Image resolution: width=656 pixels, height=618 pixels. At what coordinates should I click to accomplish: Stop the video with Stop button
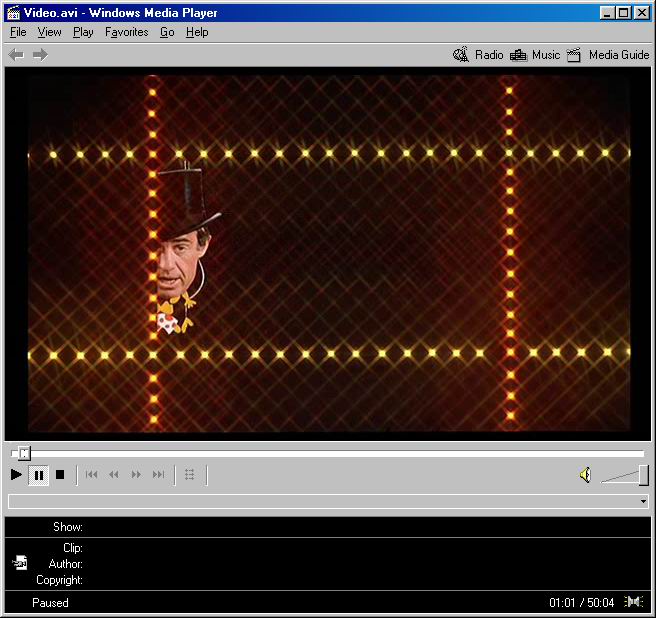(60, 475)
